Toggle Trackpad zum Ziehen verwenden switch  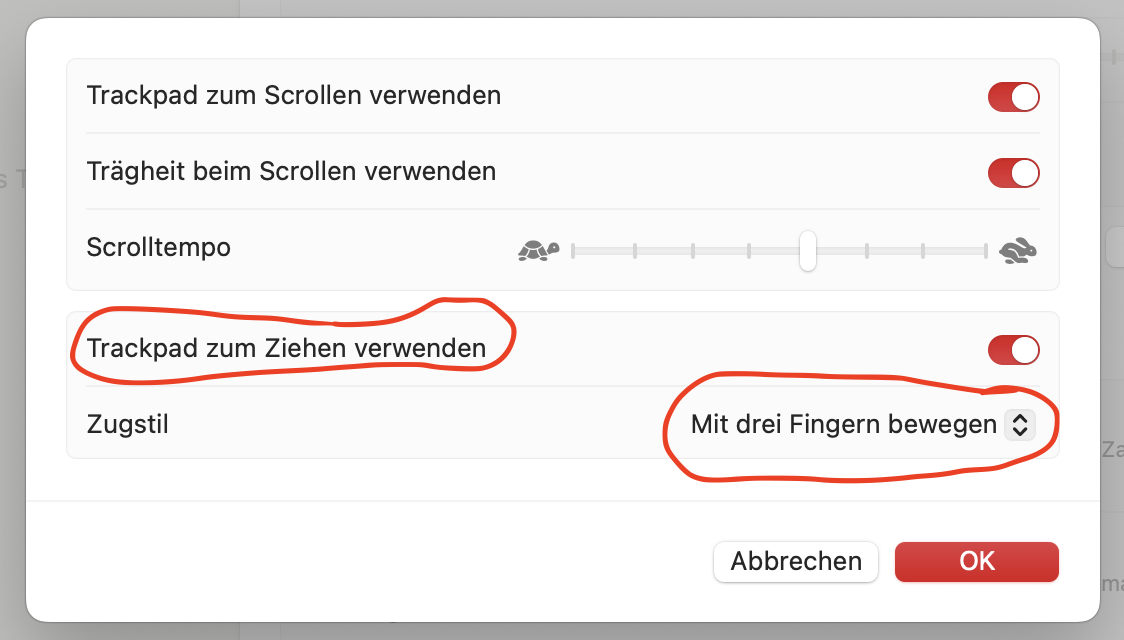coord(1013,350)
